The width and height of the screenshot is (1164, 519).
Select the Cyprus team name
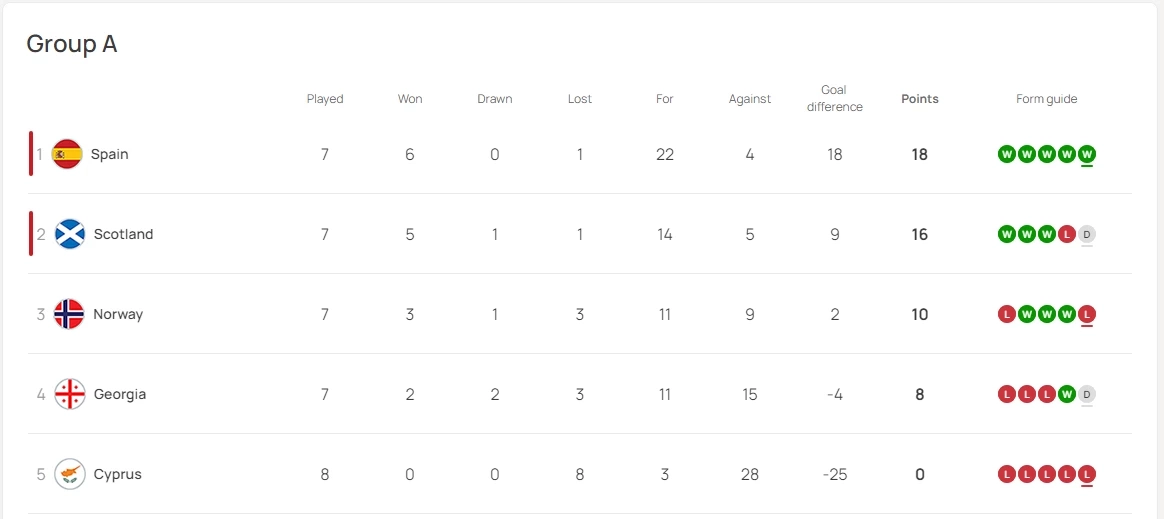pyautogui.click(x=118, y=474)
